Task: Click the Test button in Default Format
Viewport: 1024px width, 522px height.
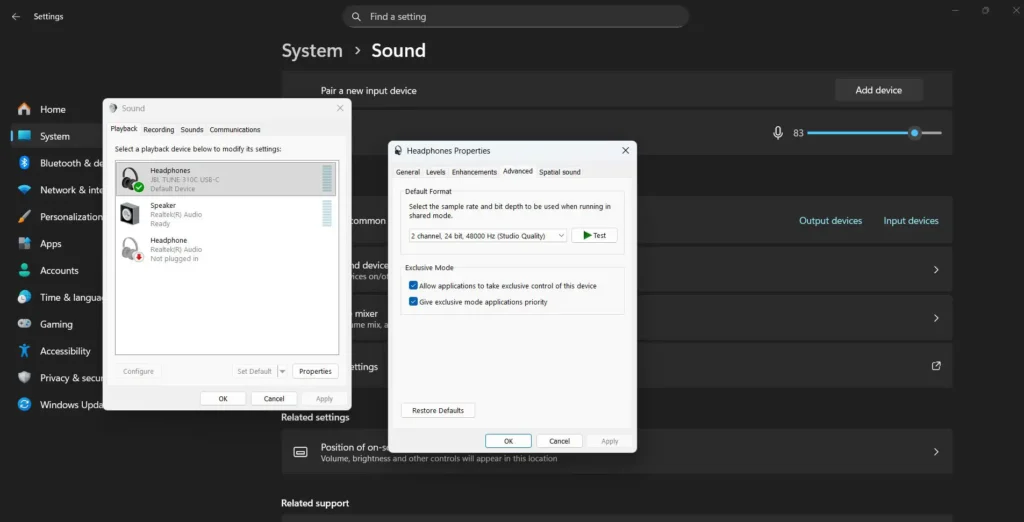Action: [594, 235]
